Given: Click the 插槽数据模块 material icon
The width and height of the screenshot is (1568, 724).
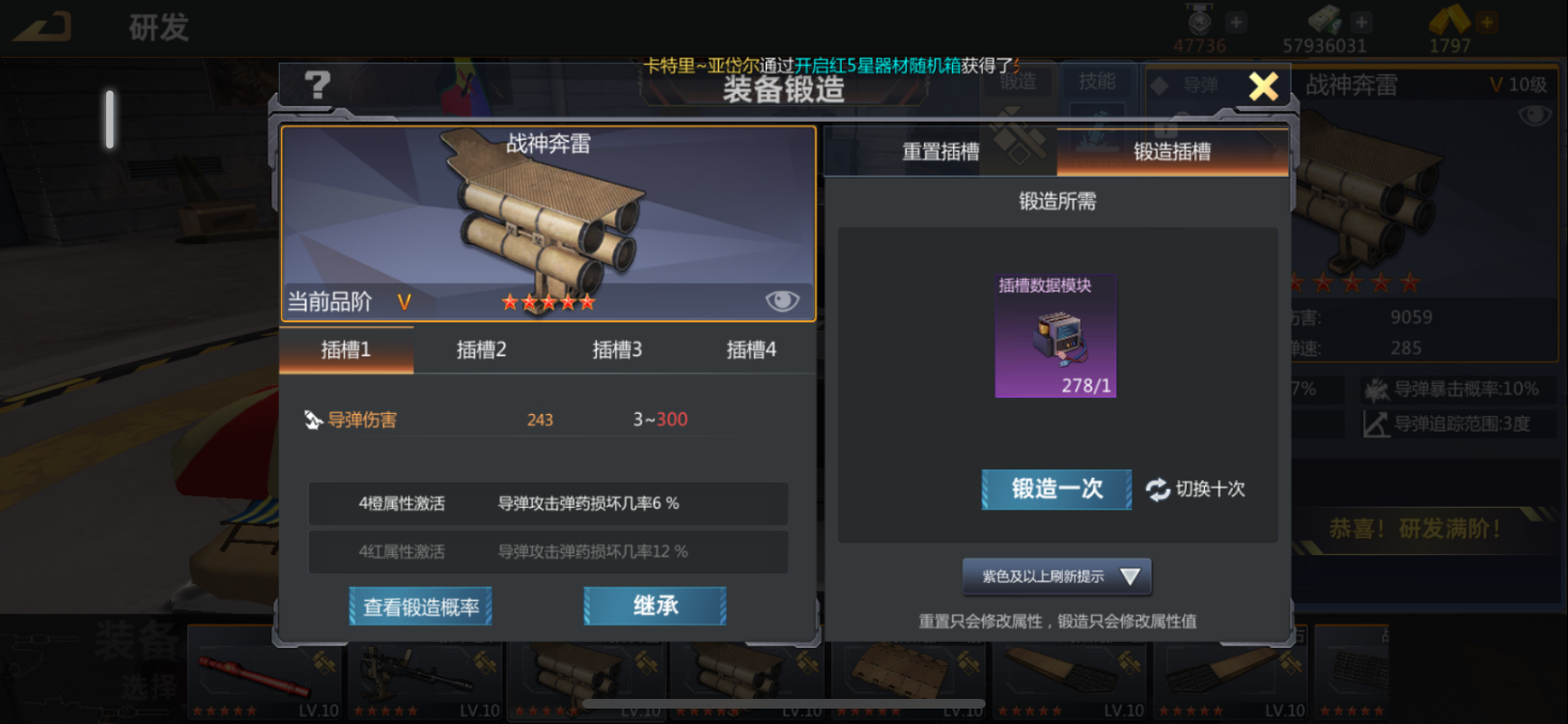Looking at the screenshot, I should point(1055,336).
